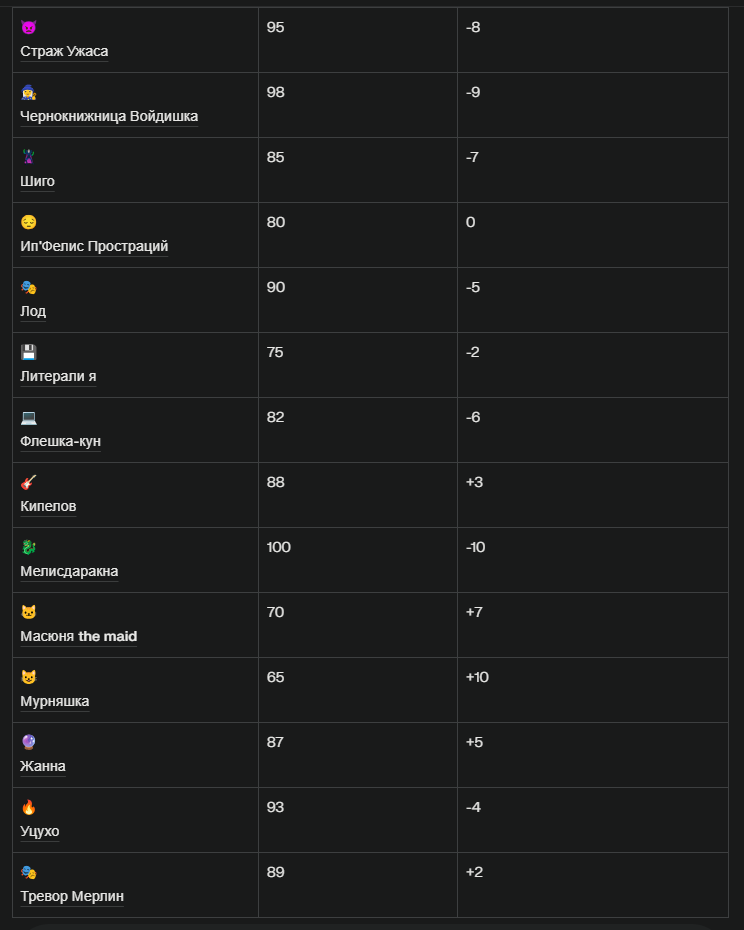The width and height of the screenshot is (744, 930).
Task: Open the Страж Ужаса link
Action: (64, 52)
